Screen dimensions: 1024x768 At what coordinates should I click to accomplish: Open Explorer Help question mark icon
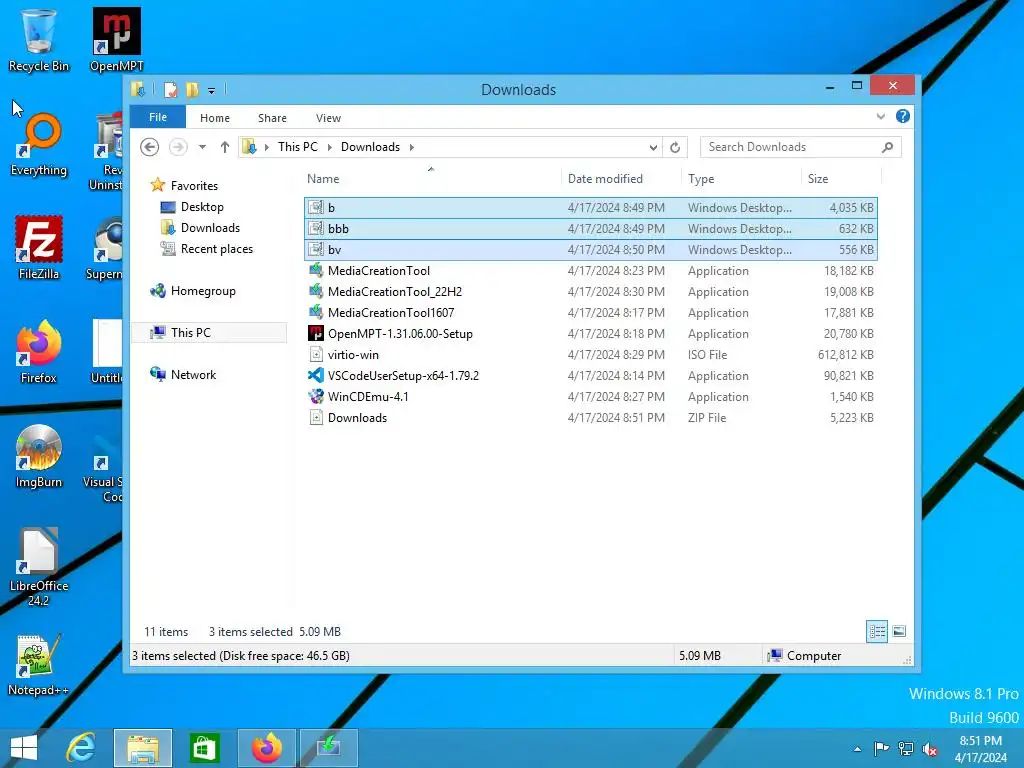(903, 116)
